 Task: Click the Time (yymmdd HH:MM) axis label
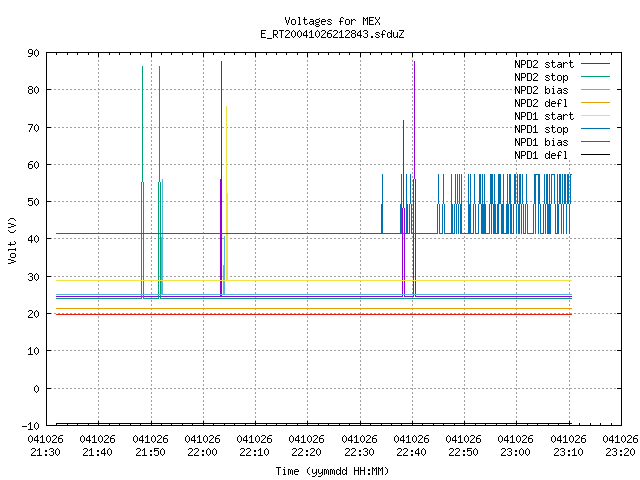coord(332,471)
